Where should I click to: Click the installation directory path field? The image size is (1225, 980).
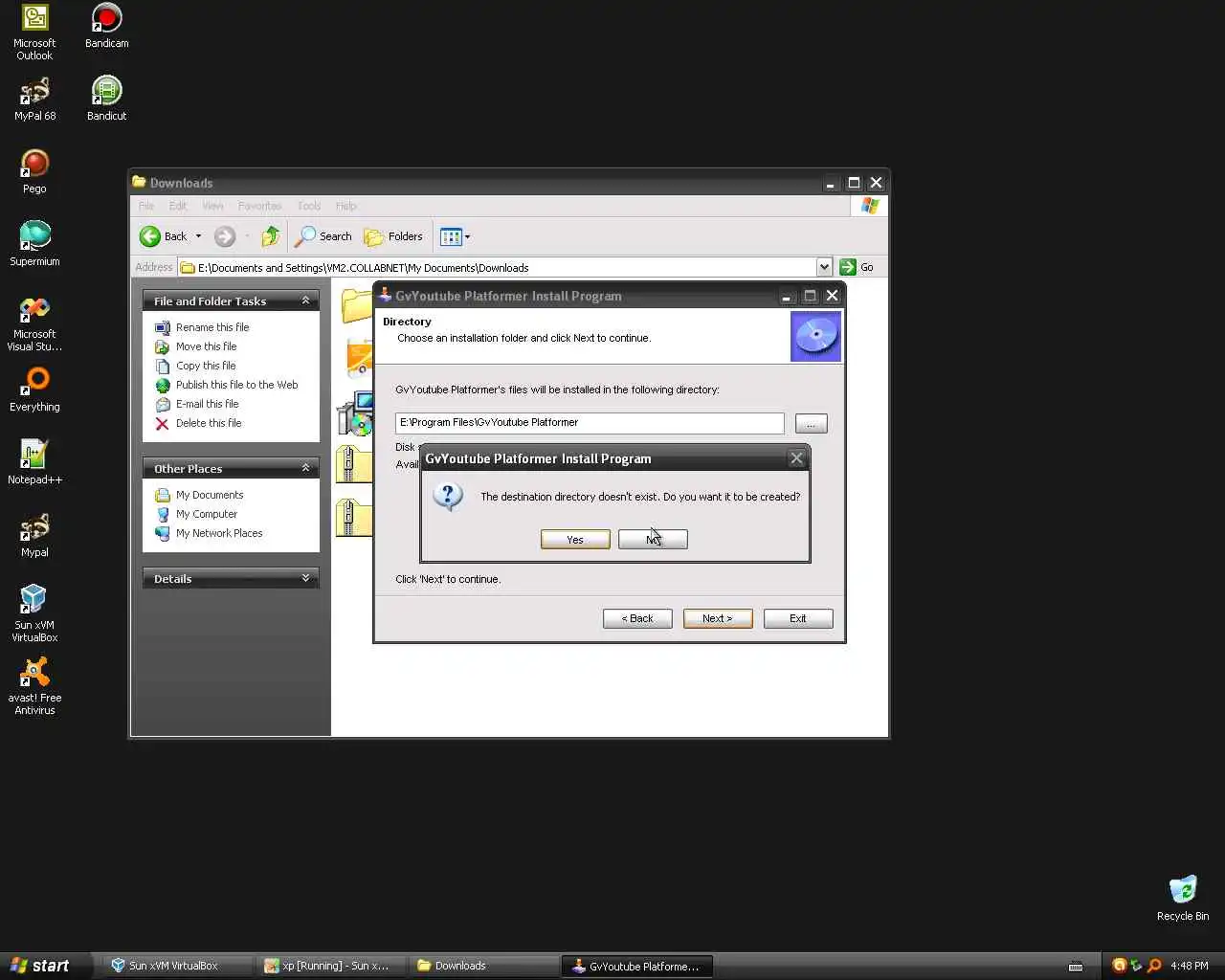click(x=590, y=422)
